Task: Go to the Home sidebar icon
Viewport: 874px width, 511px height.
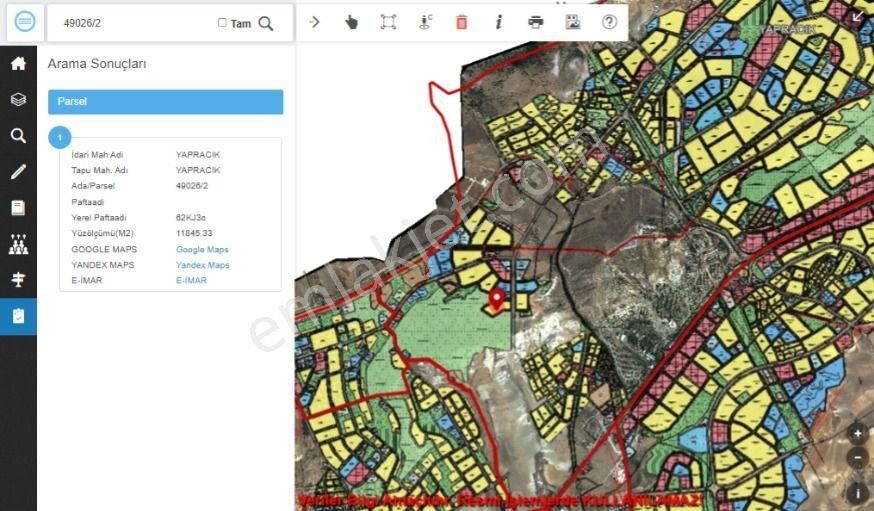Action: (x=18, y=64)
